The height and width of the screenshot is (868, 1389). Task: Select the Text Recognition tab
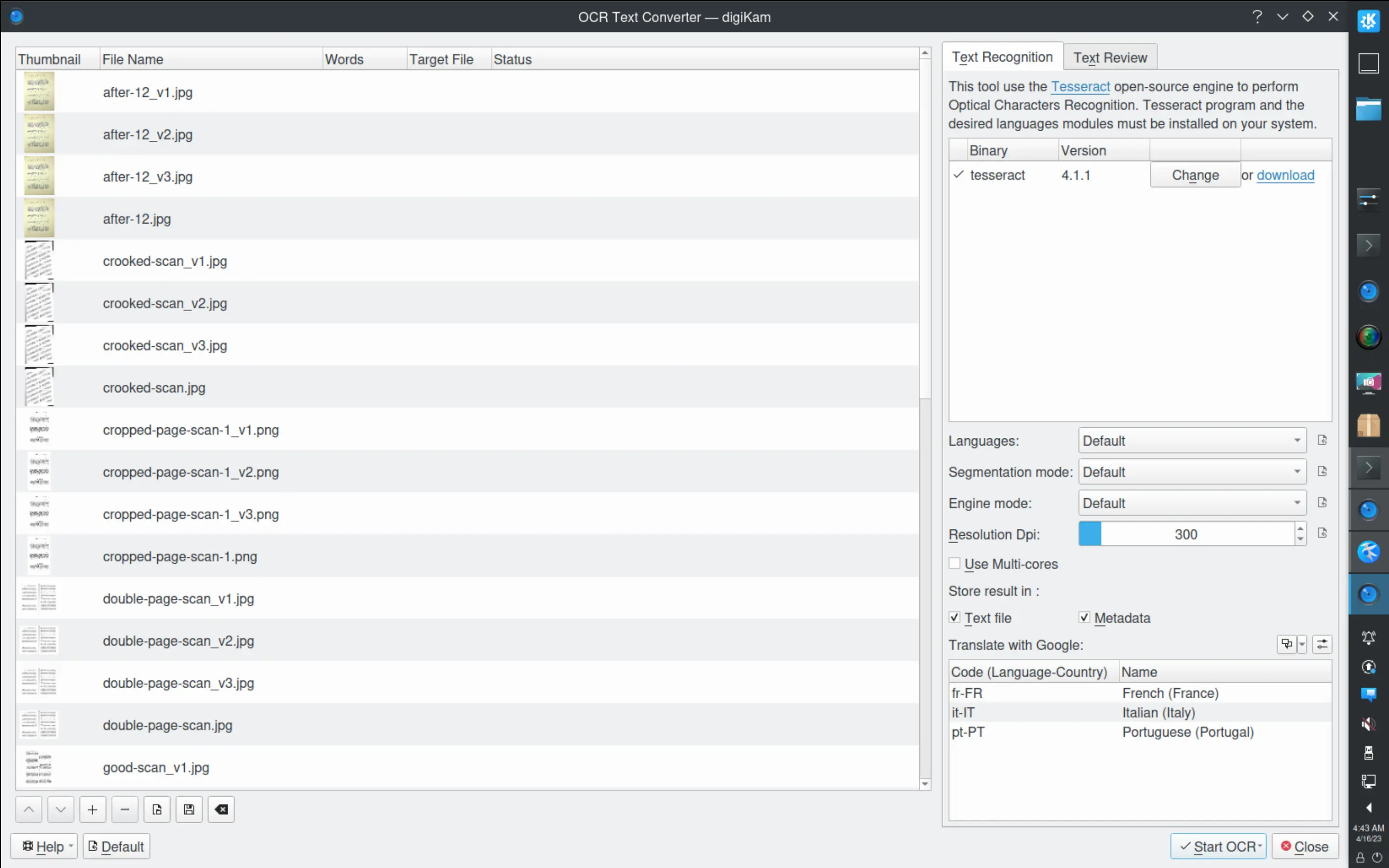pos(1002,57)
